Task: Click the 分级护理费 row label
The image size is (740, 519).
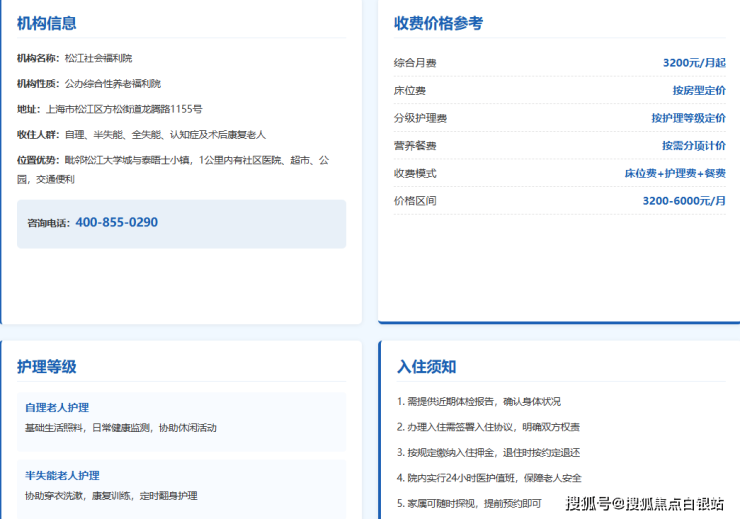Action: [x=420, y=118]
